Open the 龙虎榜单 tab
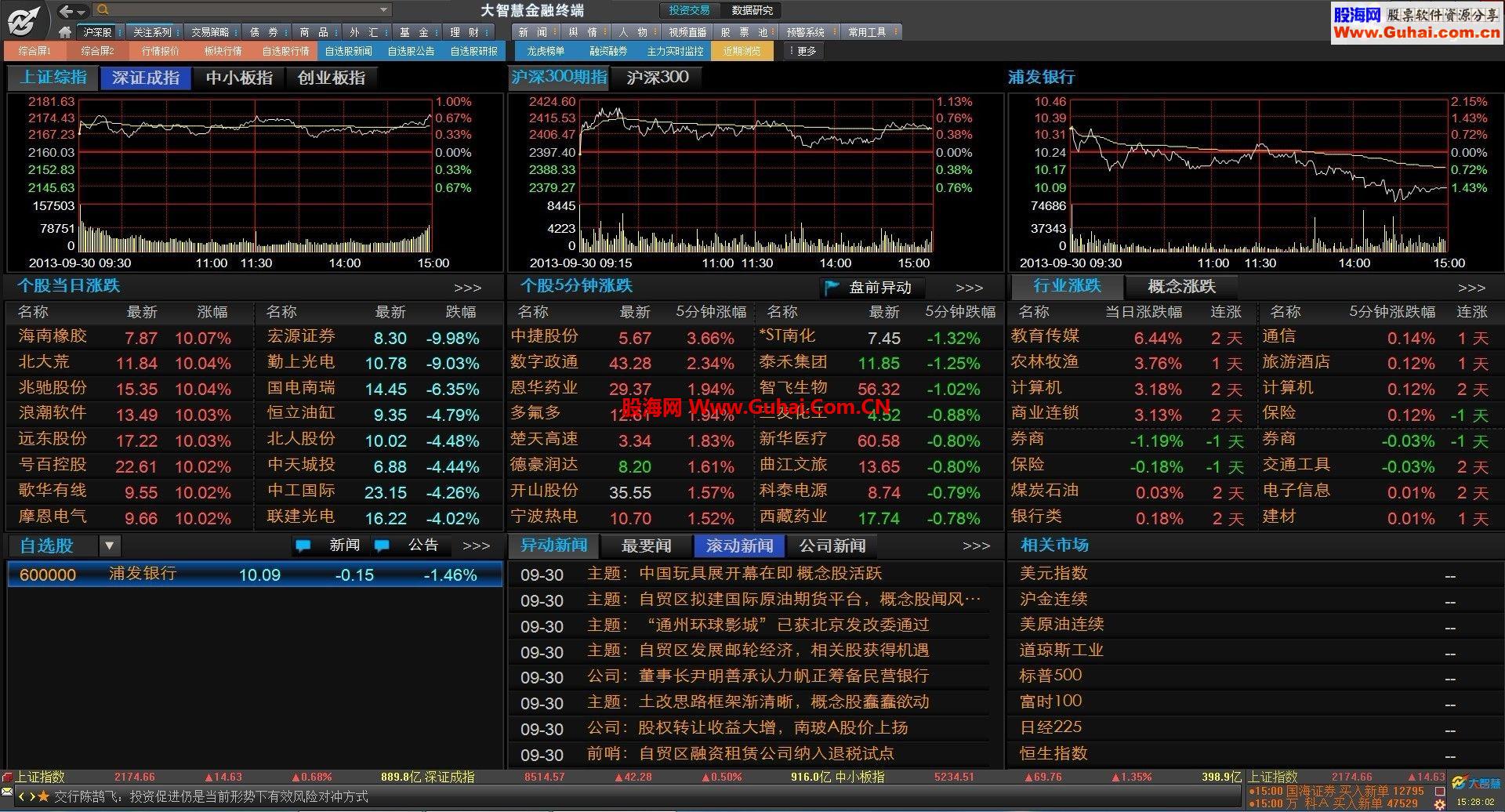The height and width of the screenshot is (812, 1505). tap(546, 51)
